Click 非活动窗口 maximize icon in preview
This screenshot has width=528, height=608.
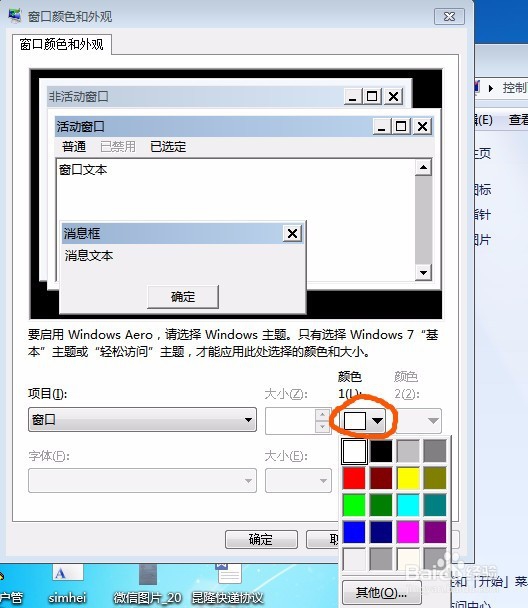(x=372, y=96)
